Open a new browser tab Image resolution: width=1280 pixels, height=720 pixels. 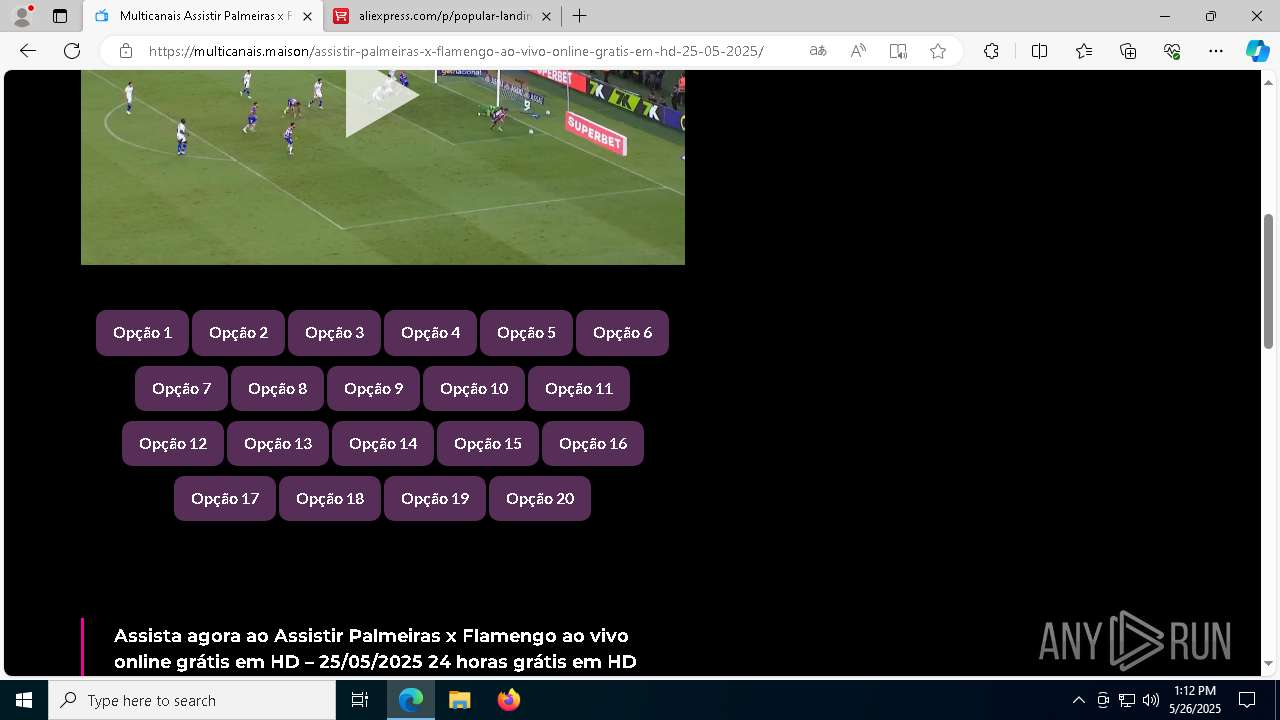point(579,16)
